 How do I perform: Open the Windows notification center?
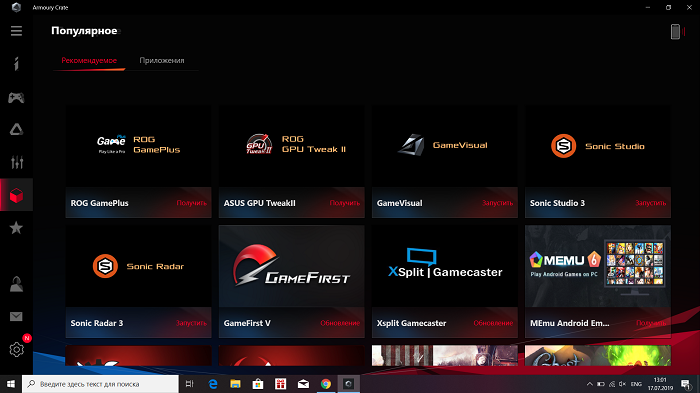[686, 384]
